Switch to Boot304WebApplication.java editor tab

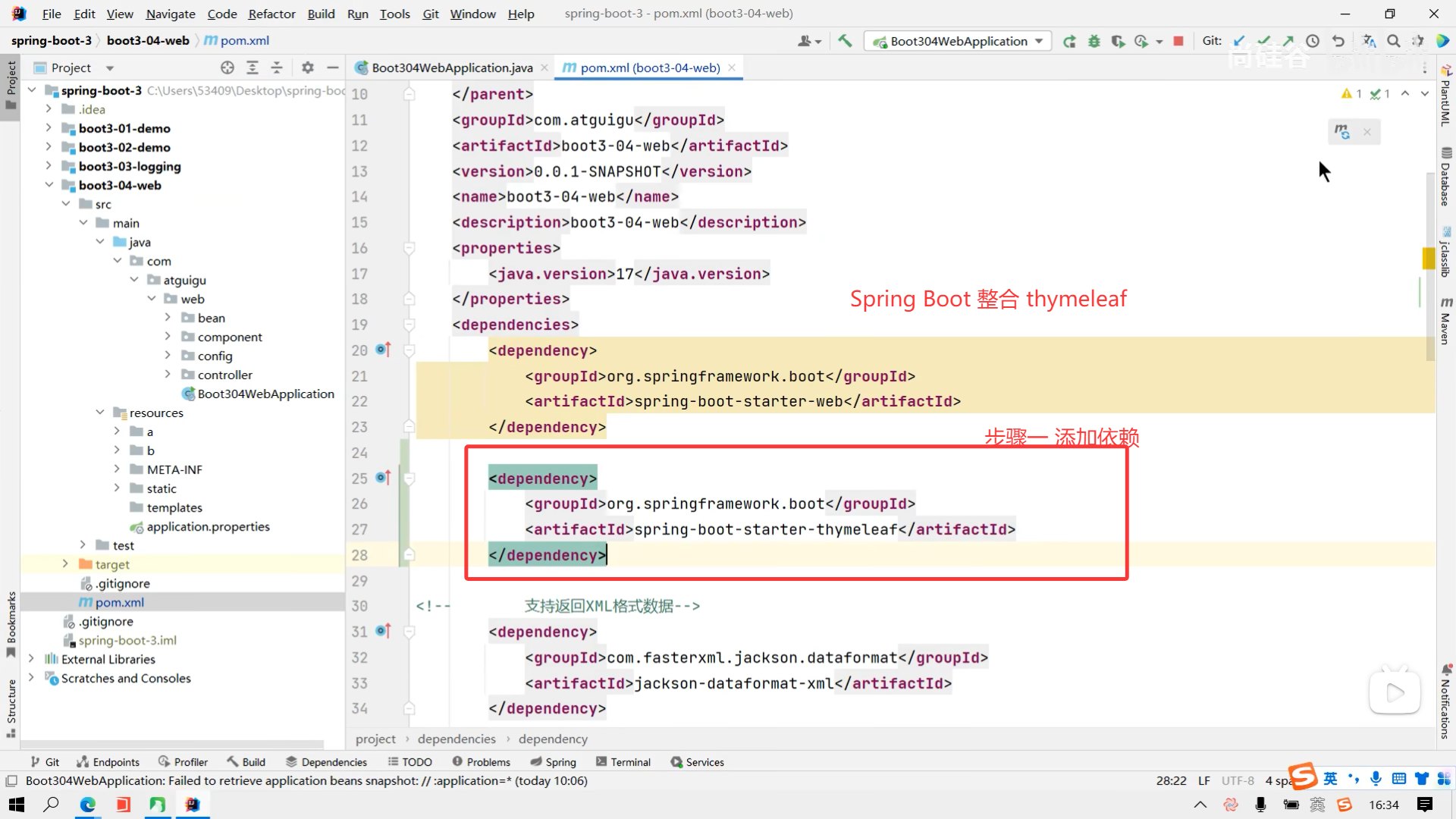pyautogui.click(x=452, y=67)
